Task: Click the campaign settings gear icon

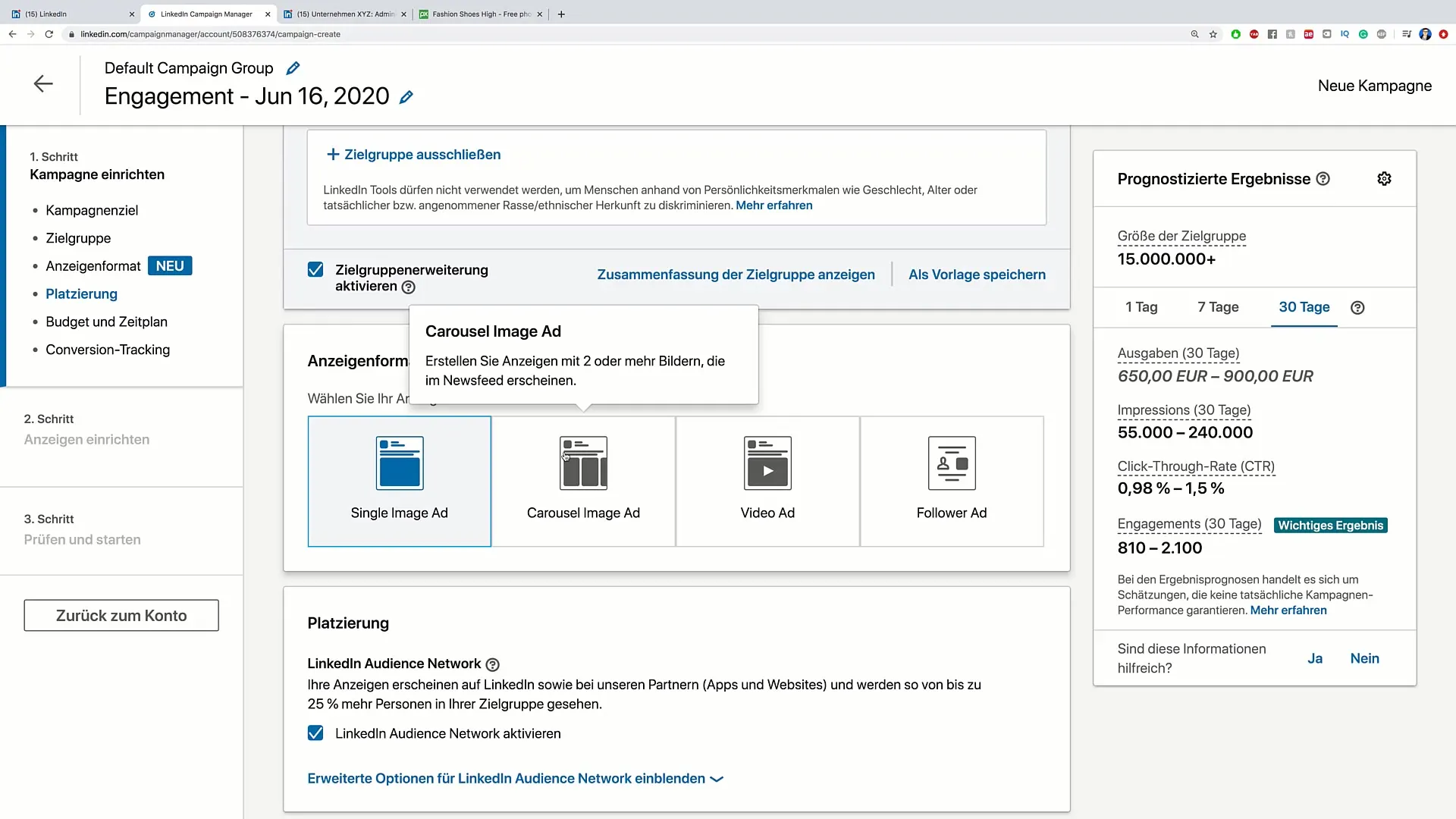Action: click(1384, 178)
